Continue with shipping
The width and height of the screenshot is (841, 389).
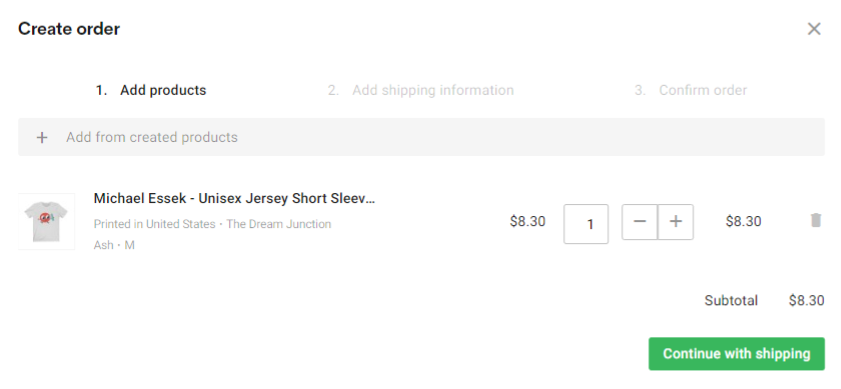click(x=736, y=354)
